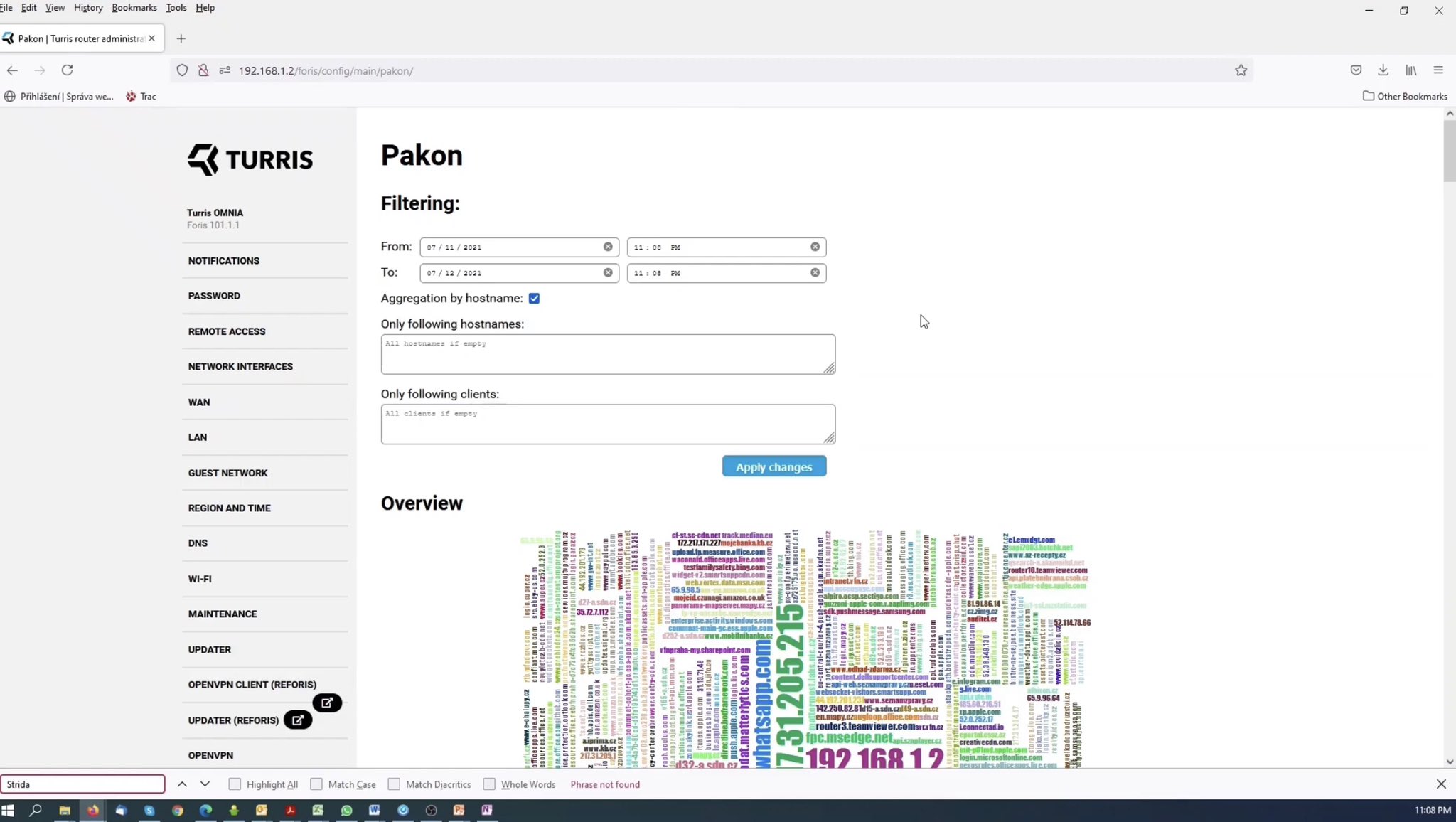Bookmark this page with the star icon

click(x=1241, y=70)
